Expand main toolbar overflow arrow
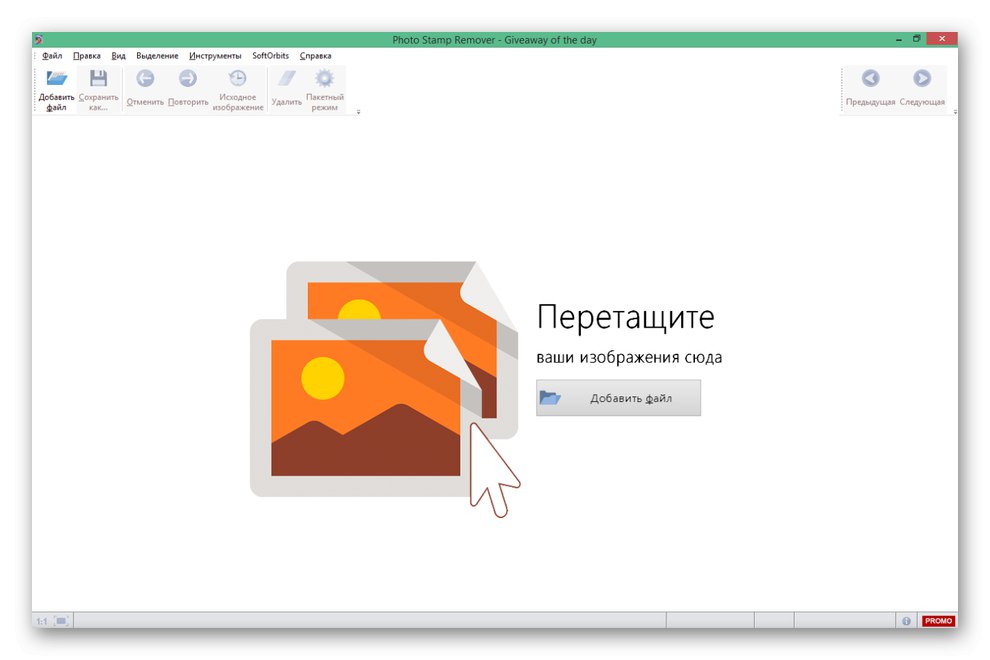Image resolution: width=990 pixels, height=660 pixels. 358,112
